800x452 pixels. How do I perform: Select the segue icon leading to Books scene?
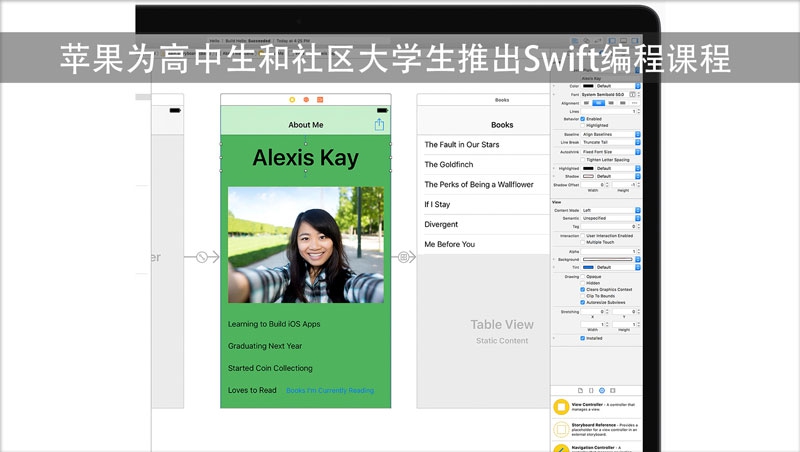coord(404,257)
